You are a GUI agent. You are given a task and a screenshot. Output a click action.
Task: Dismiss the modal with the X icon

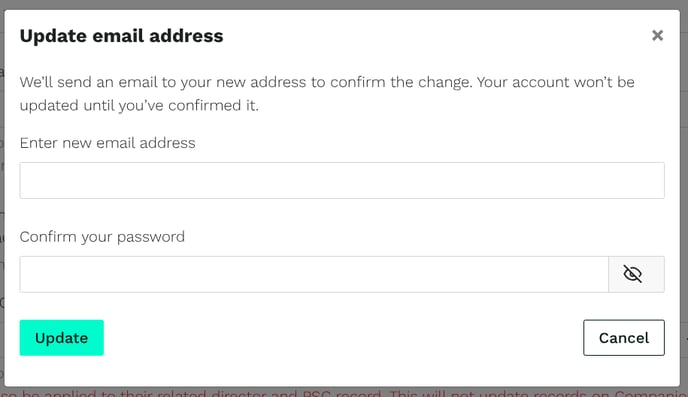click(657, 35)
